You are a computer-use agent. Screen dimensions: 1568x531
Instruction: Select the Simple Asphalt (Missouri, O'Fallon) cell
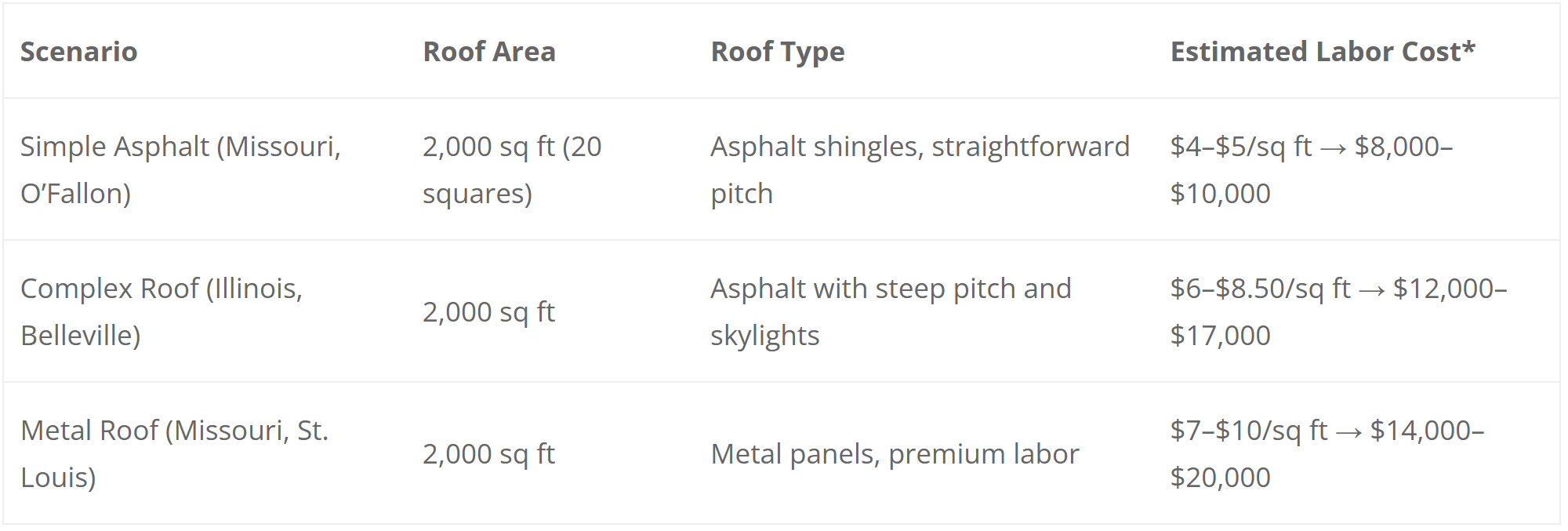(180, 169)
